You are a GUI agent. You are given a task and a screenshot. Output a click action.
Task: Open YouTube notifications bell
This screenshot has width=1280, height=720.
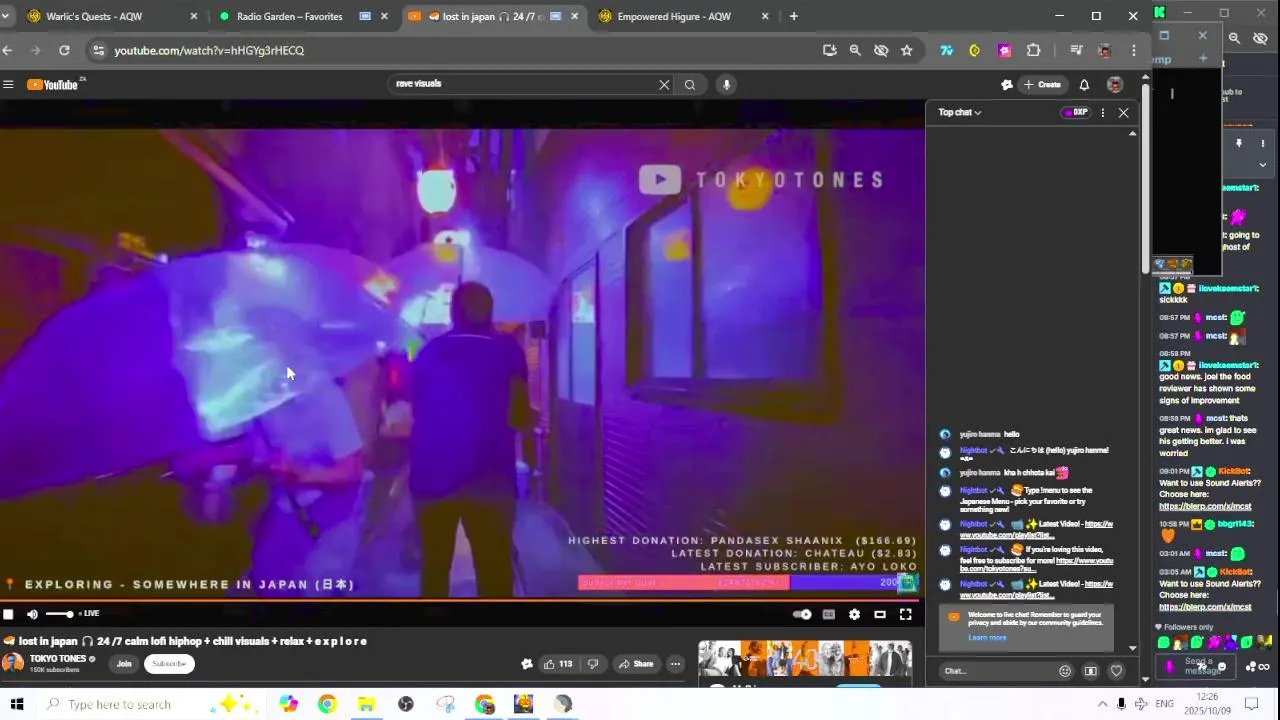[x=1084, y=85]
